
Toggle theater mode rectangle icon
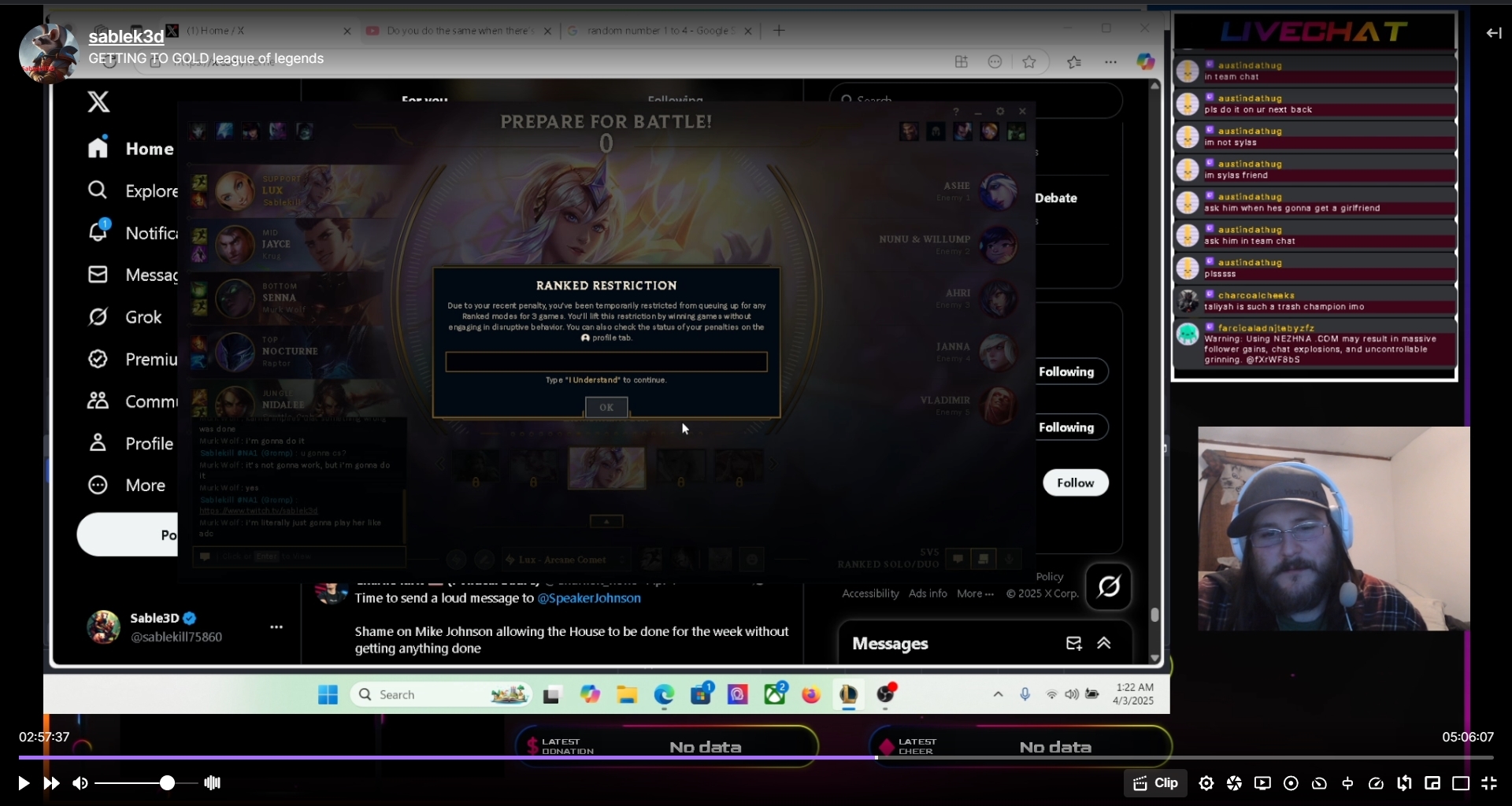(1461, 783)
